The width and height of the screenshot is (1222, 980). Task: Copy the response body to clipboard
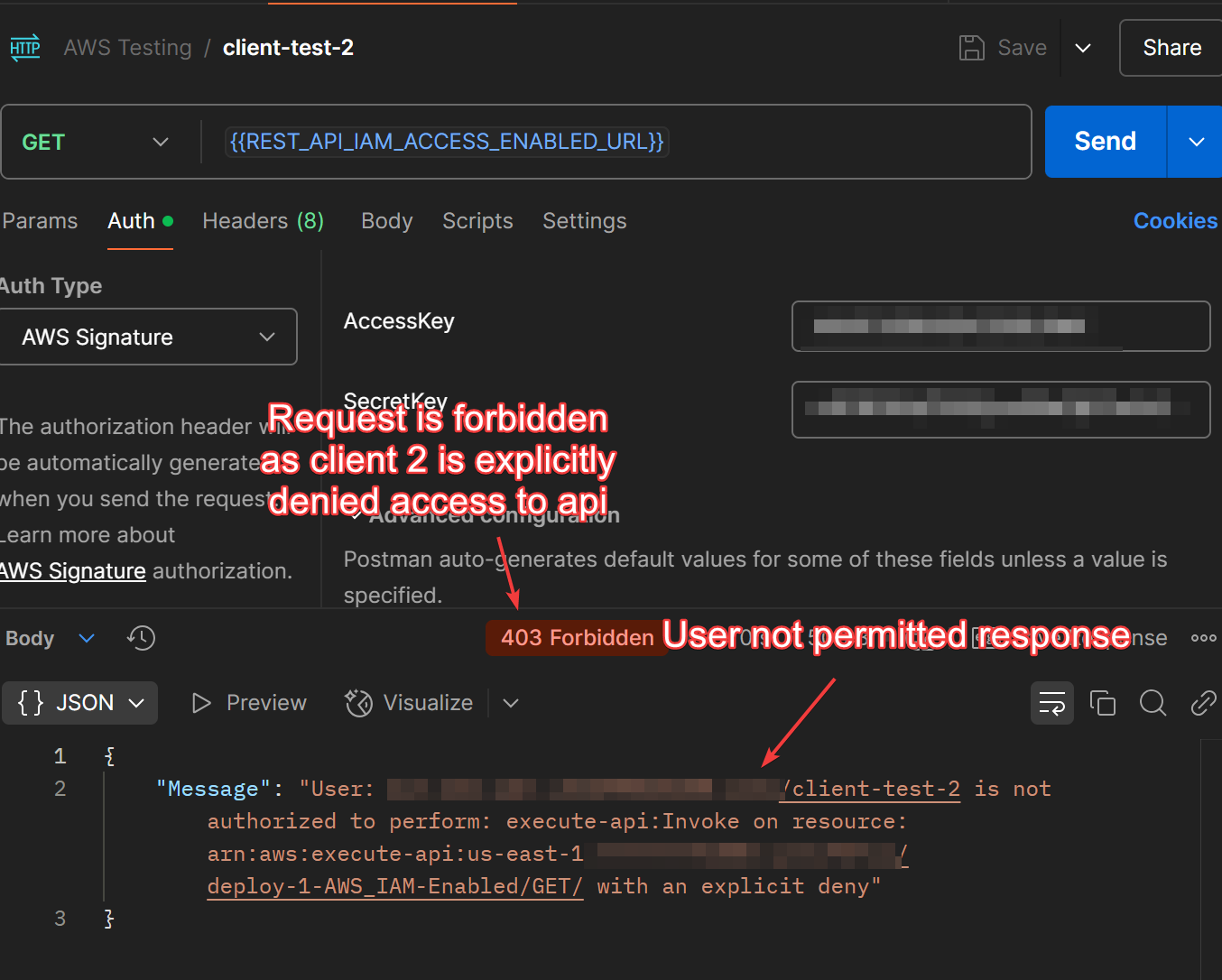(x=1102, y=703)
